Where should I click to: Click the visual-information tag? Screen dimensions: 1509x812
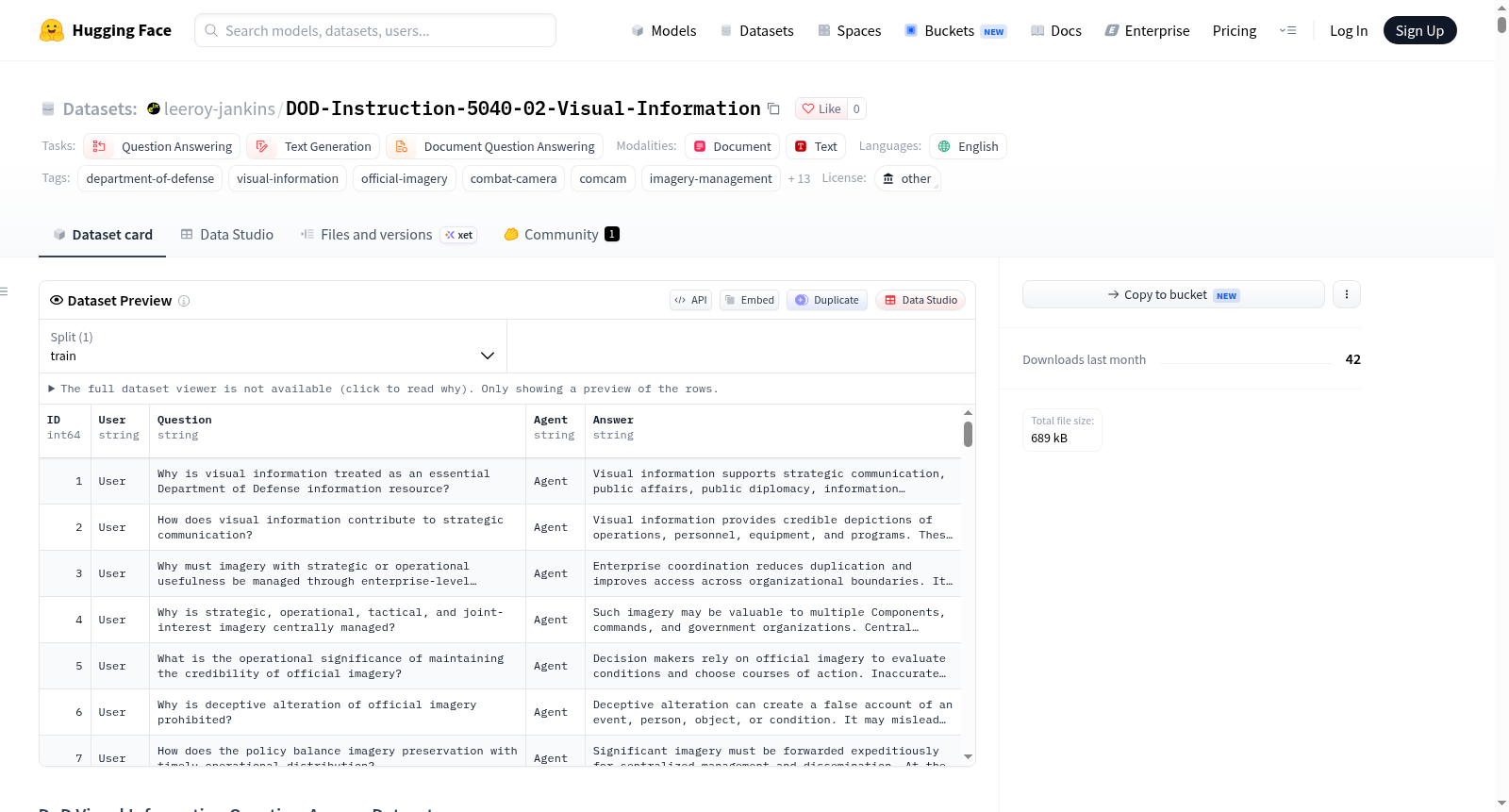tap(288, 178)
